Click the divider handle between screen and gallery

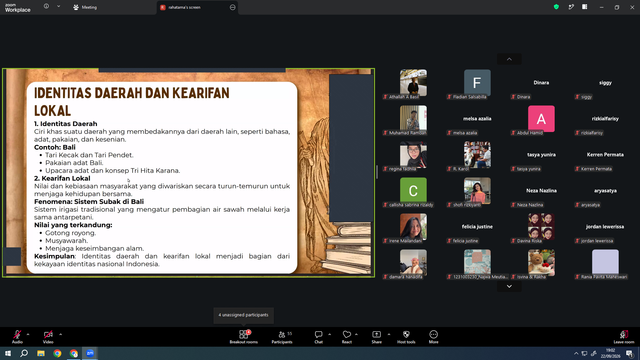click(x=377, y=172)
